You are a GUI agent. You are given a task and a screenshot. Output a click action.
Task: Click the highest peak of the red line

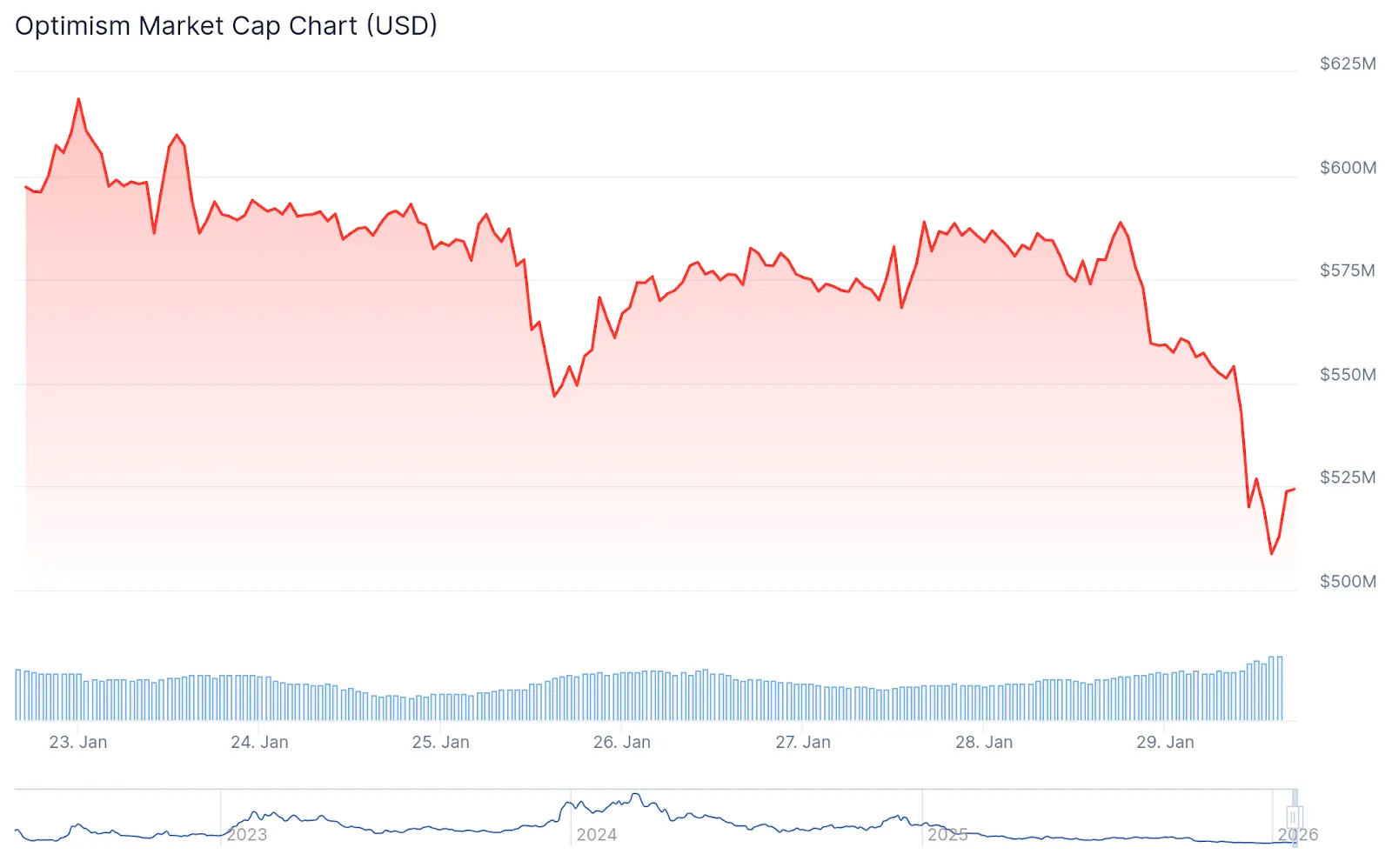pos(79,99)
